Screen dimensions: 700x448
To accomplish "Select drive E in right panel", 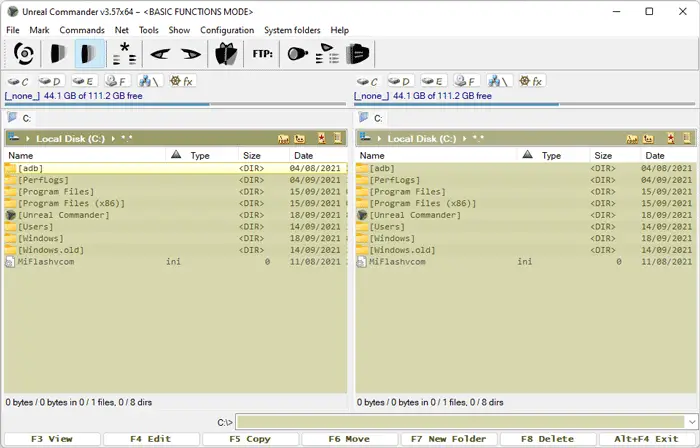I will pyautogui.click(x=432, y=81).
